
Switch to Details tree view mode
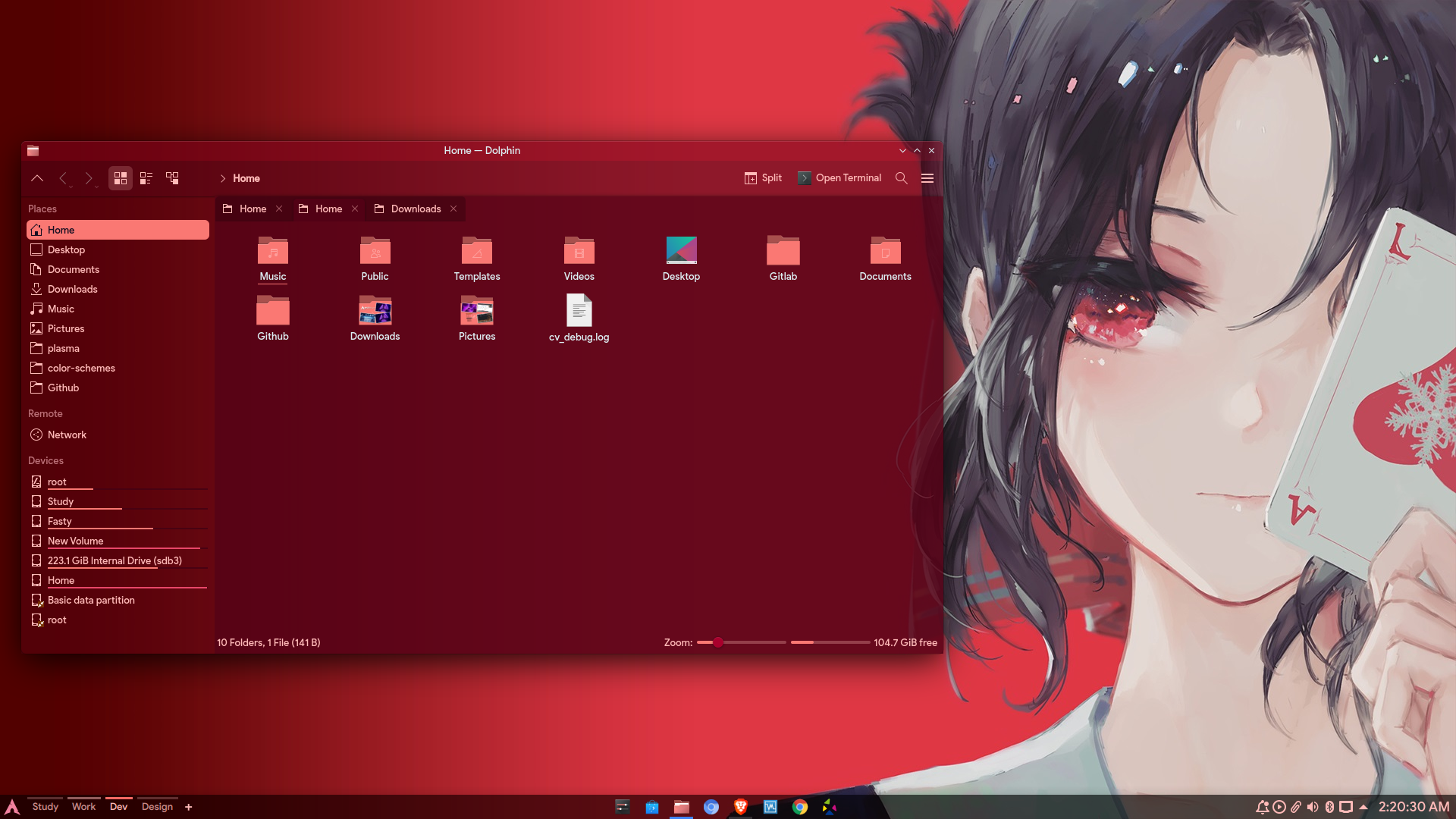172,178
